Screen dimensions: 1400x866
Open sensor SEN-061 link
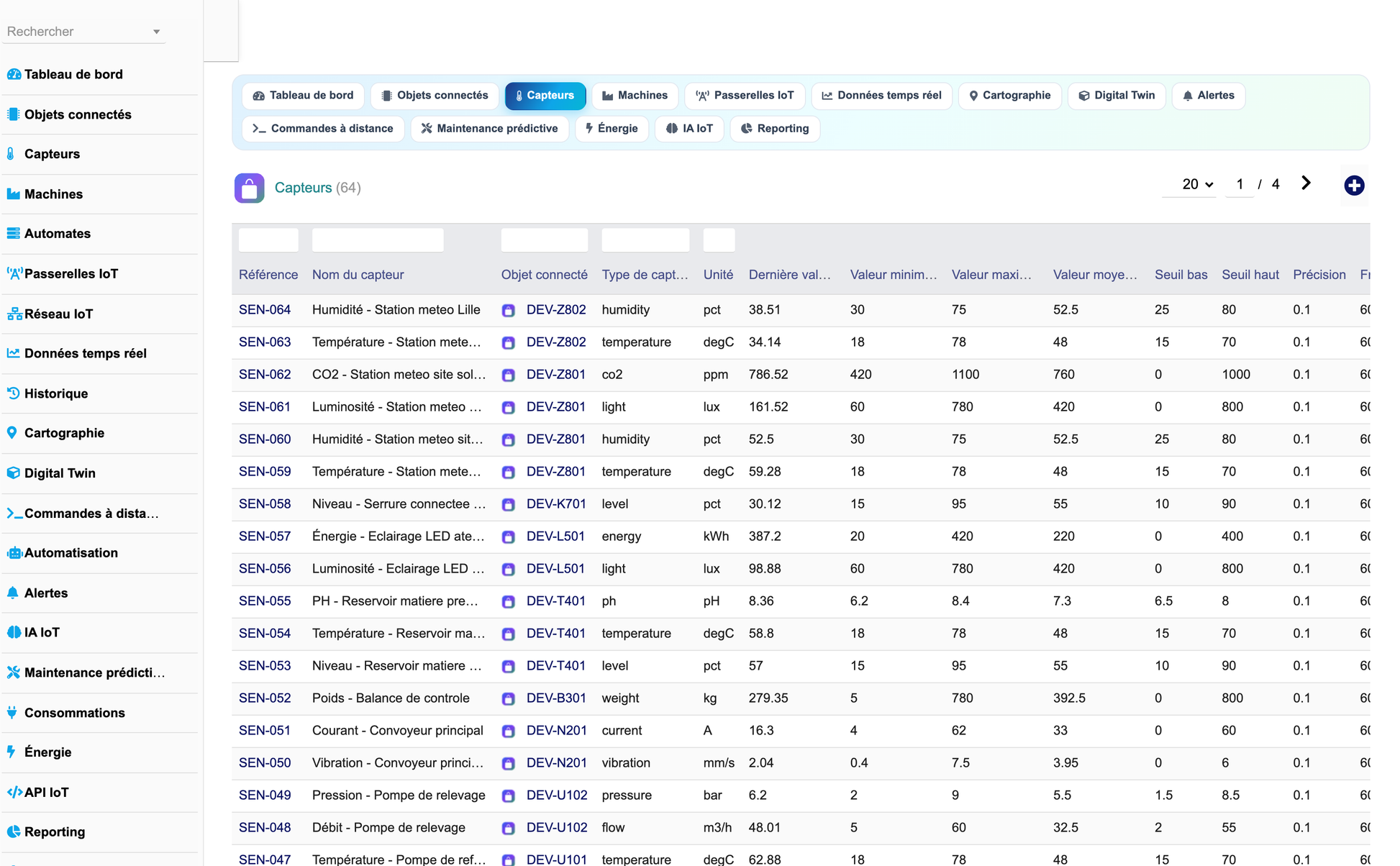coord(265,407)
